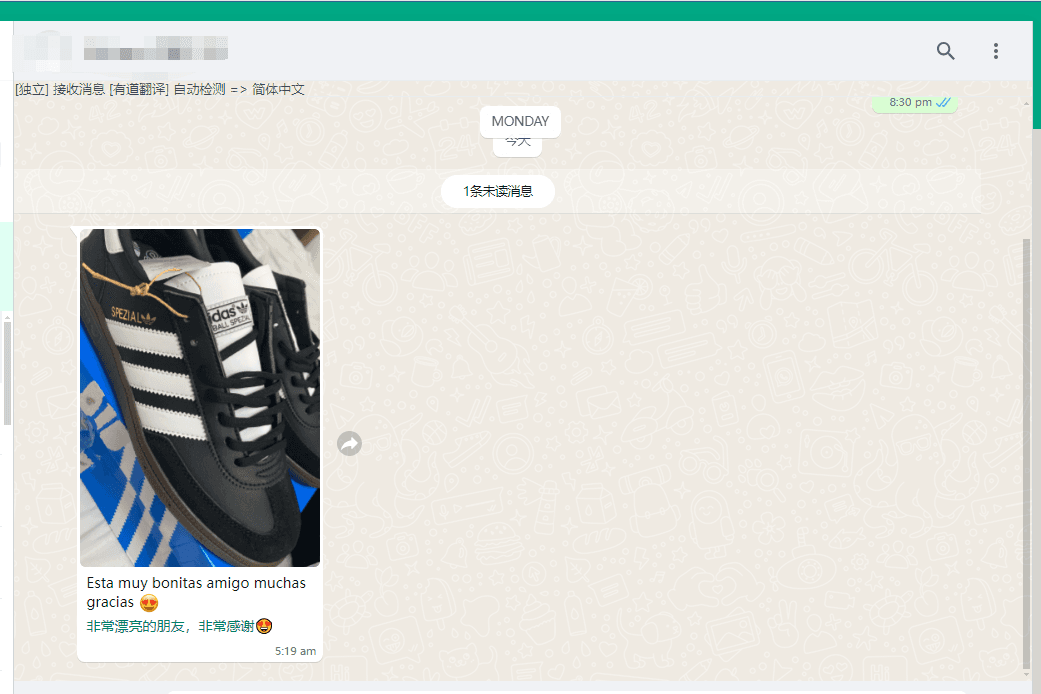Click the double-check read receipt icon
This screenshot has height=694, width=1041.
tap(943, 102)
